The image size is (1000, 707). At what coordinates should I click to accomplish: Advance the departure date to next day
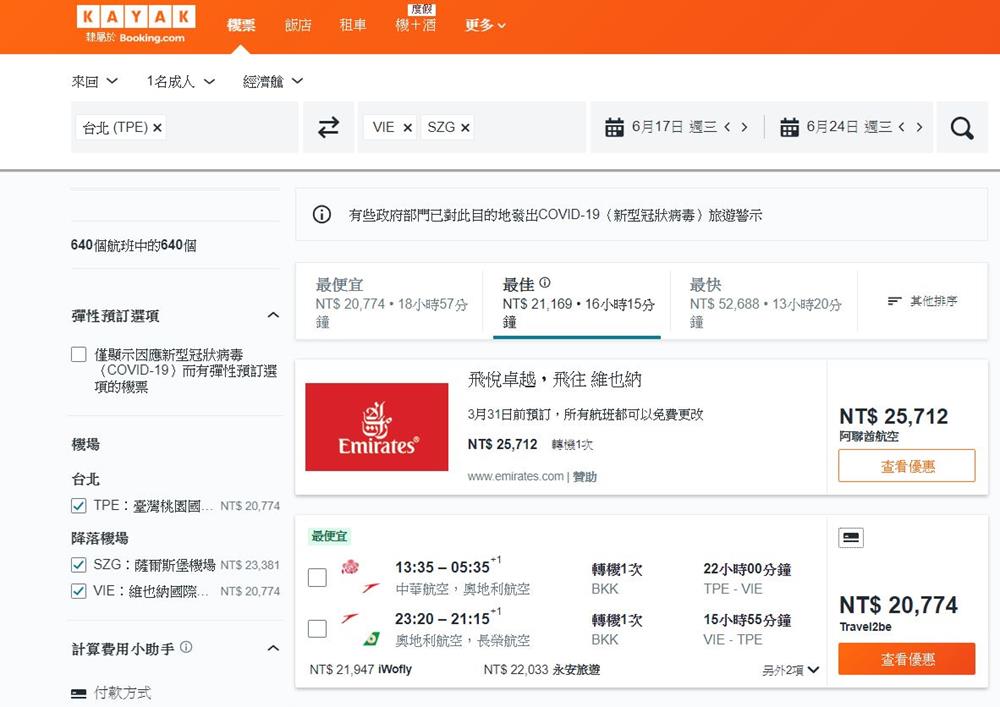point(744,127)
